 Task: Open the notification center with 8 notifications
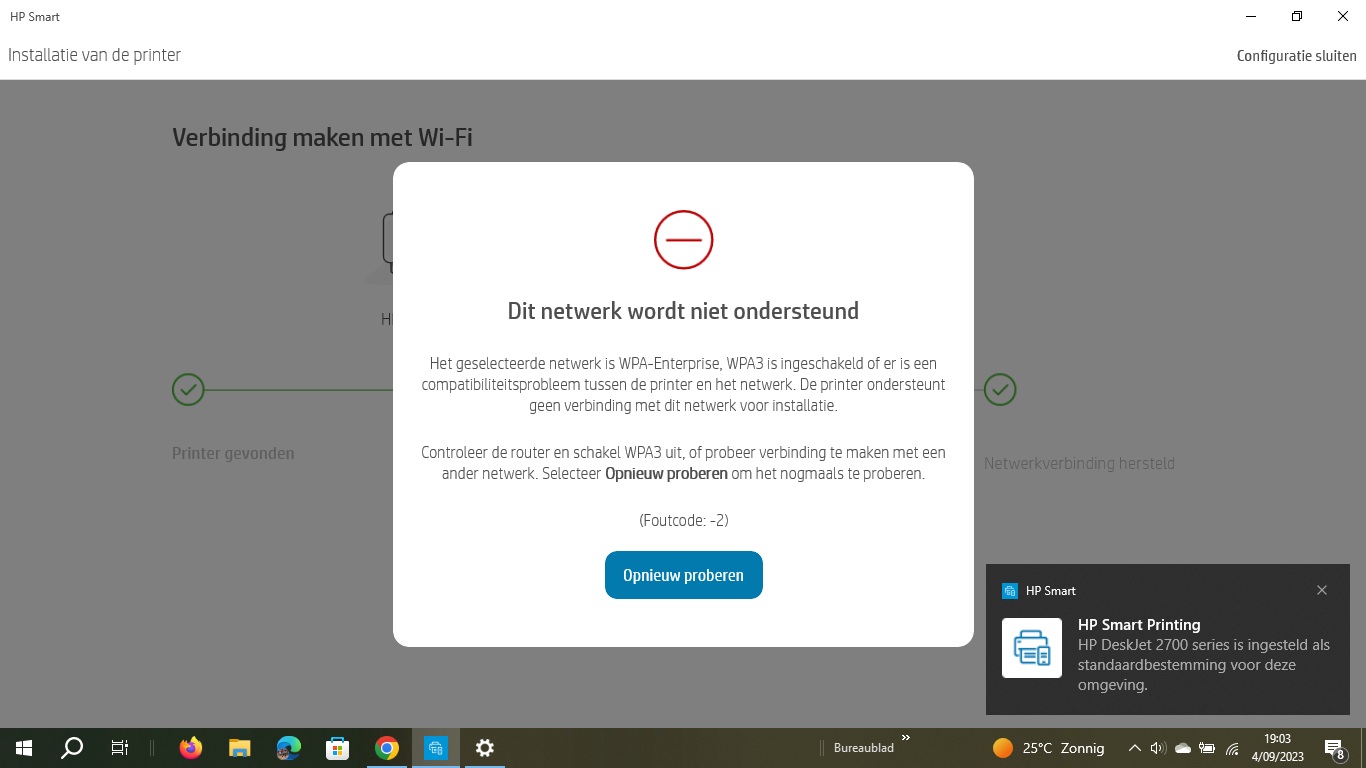1334,748
